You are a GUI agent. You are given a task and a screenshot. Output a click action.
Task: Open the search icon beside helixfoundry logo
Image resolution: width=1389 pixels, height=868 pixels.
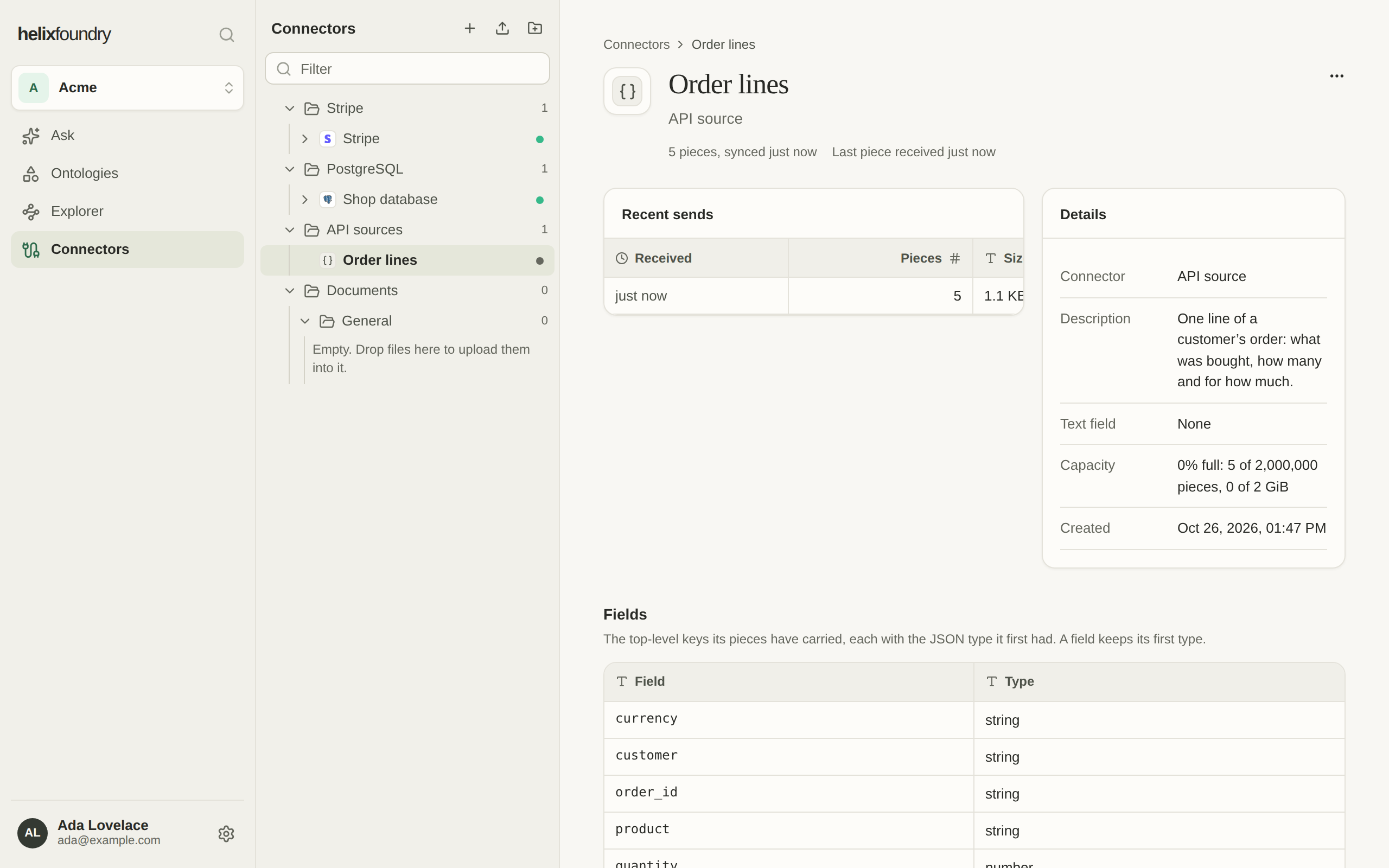pos(227,35)
